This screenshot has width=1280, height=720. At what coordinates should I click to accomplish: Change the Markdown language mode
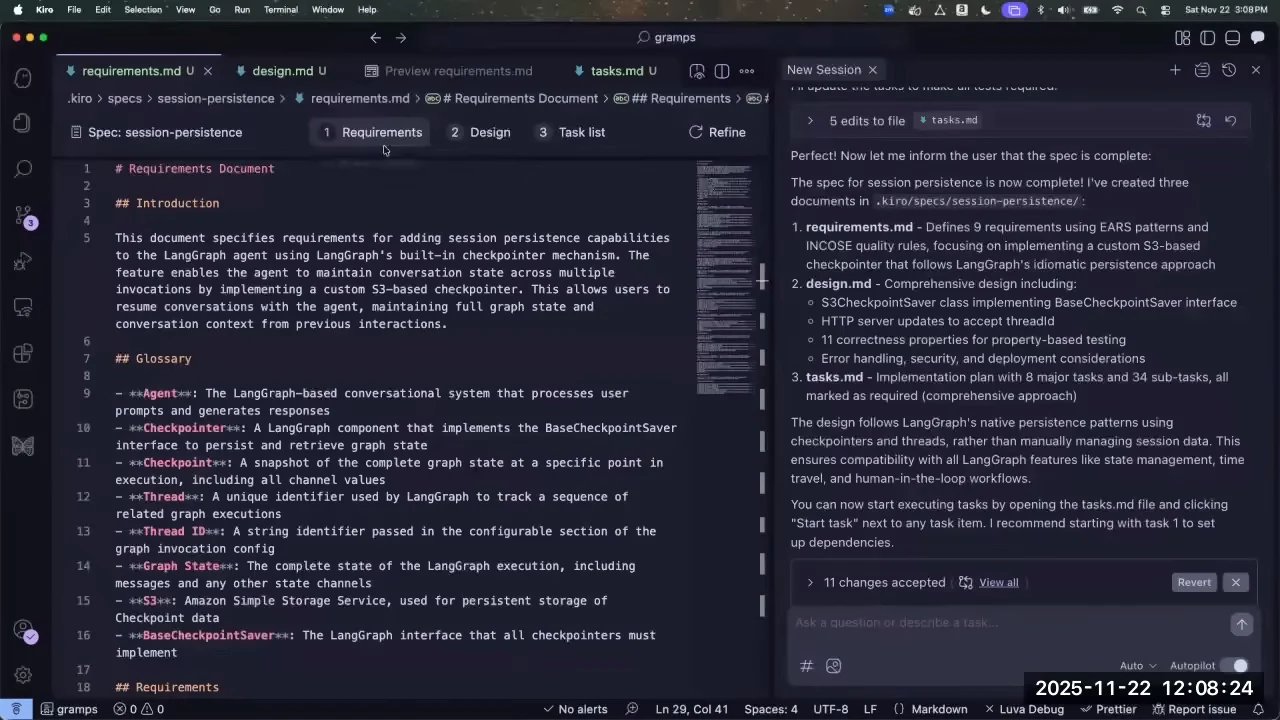(x=939, y=709)
